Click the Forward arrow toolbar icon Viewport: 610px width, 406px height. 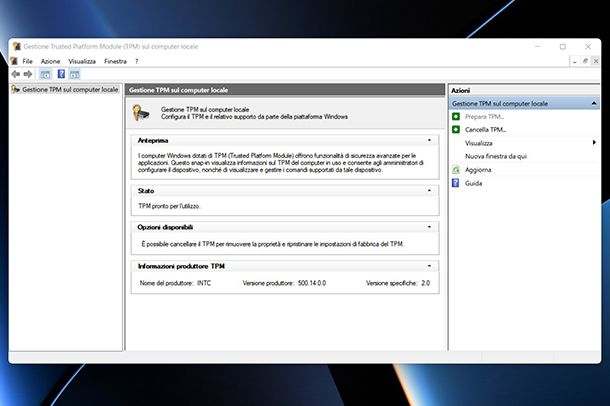pyautogui.click(x=28, y=74)
